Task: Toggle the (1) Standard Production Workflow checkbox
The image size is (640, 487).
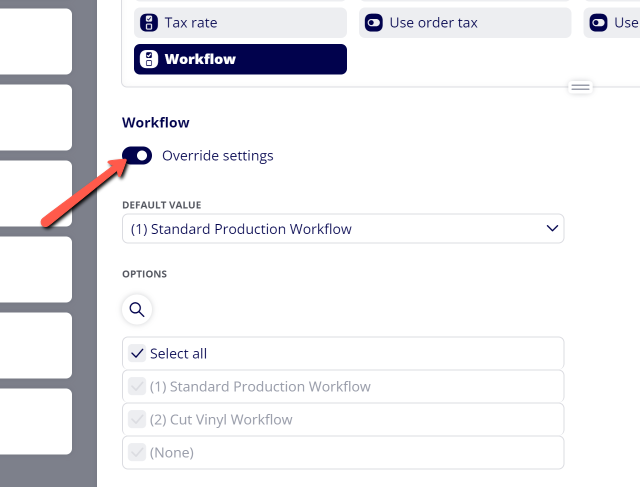Action: [x=137, y=386]
